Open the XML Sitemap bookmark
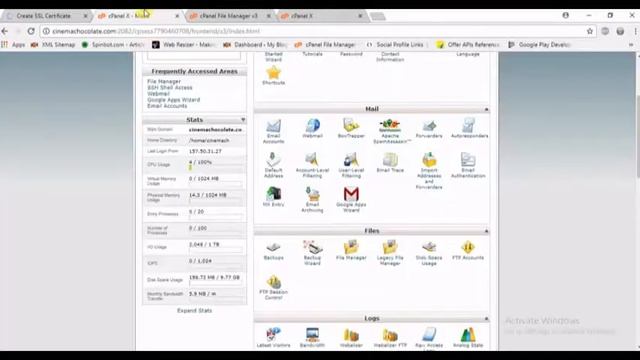Screen dimensions: 640x360 (x=53, y=44)
